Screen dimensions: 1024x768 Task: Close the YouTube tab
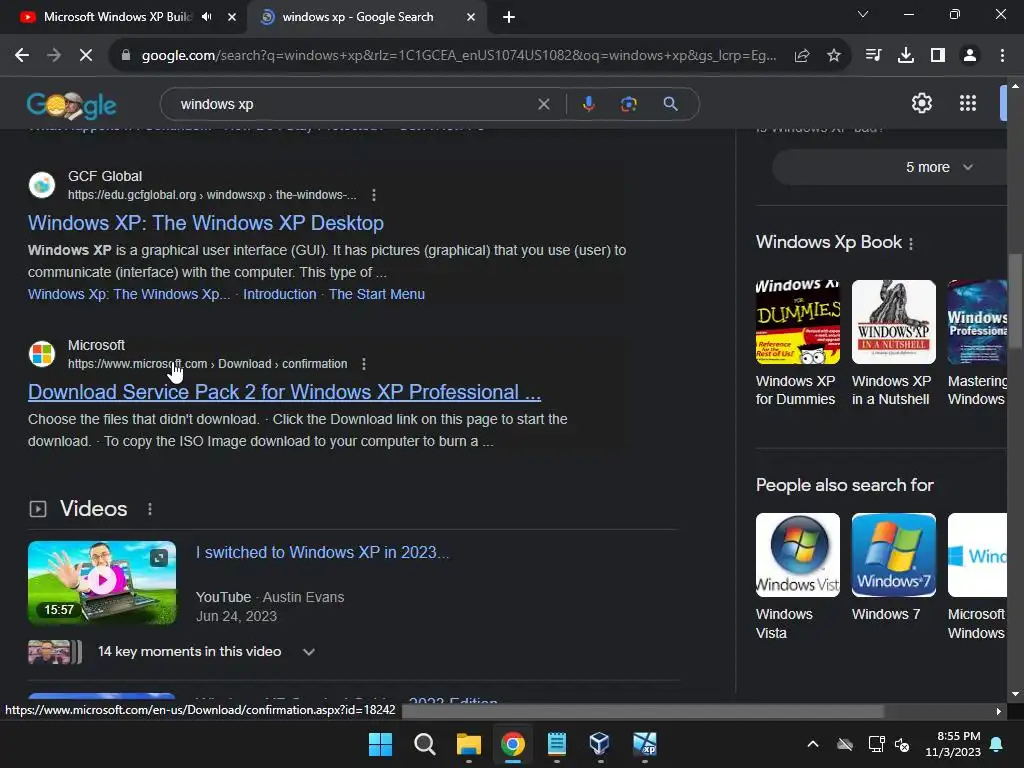pyautogui.click(x=232, y=17)
